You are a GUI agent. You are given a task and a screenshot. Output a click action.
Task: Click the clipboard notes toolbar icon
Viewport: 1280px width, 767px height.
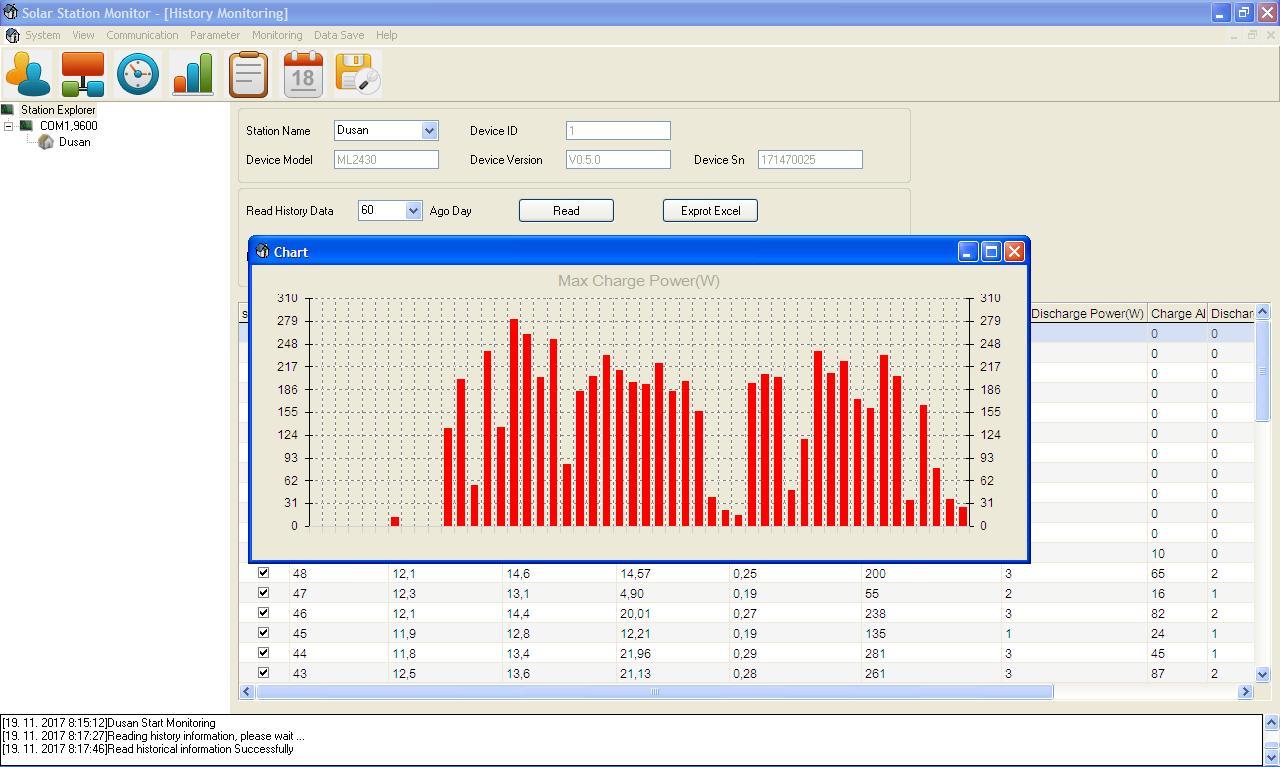click(x=248, y=75)
